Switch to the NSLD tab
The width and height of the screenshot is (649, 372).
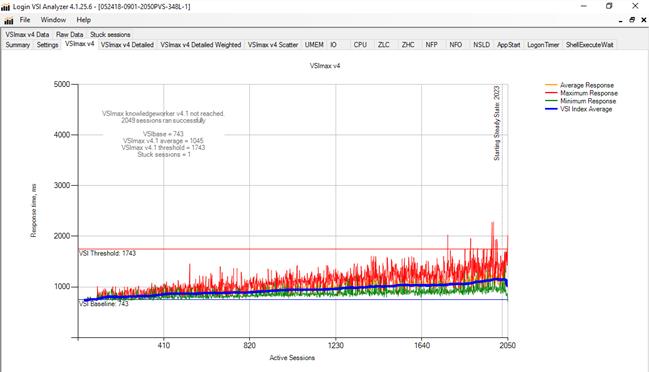[481, 45]
